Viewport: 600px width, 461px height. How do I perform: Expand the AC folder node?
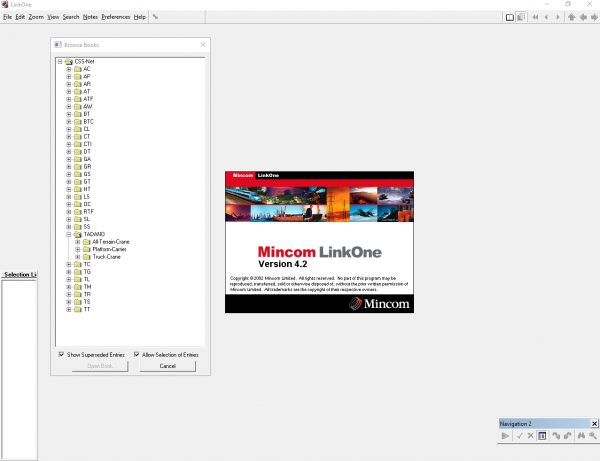point(68,69)
